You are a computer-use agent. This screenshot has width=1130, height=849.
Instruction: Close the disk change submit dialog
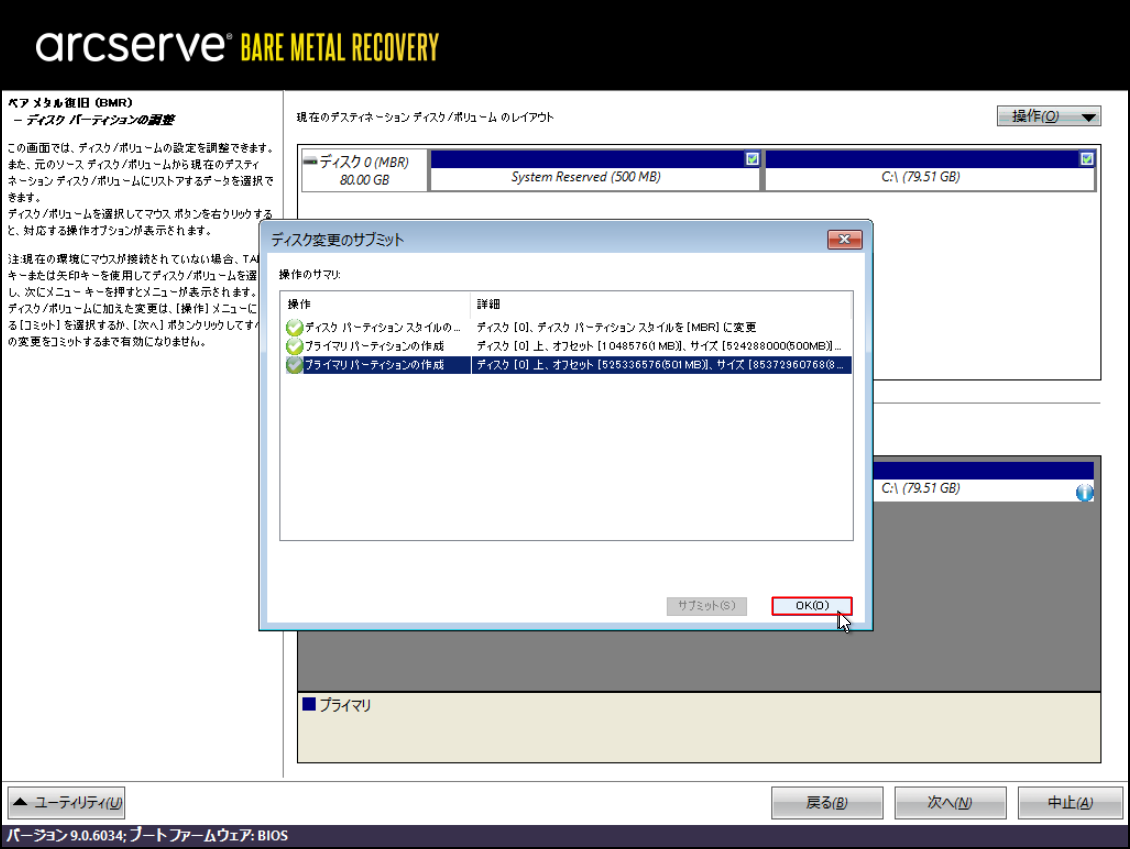coord(845,240)
